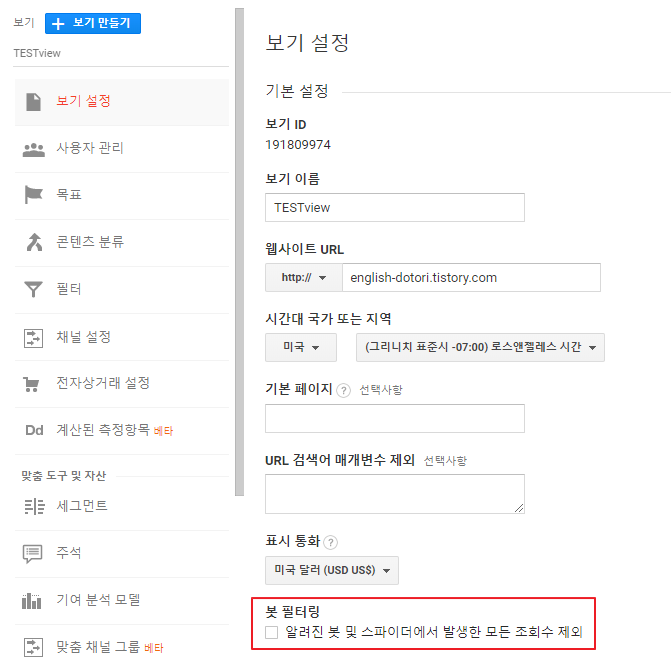Click the help icon next to 기본 페이지
Screen dimensions: 671x659
click(343, 390)
